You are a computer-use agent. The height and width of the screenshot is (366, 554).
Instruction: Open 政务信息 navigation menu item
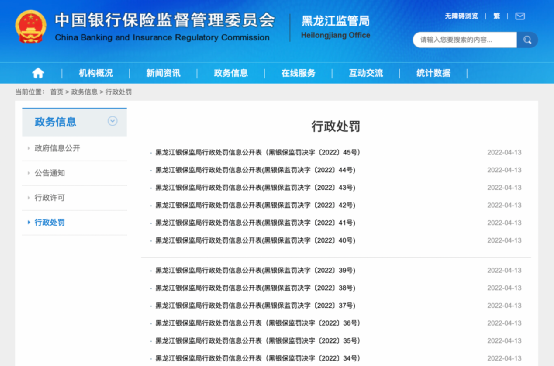tap(231, 73)
